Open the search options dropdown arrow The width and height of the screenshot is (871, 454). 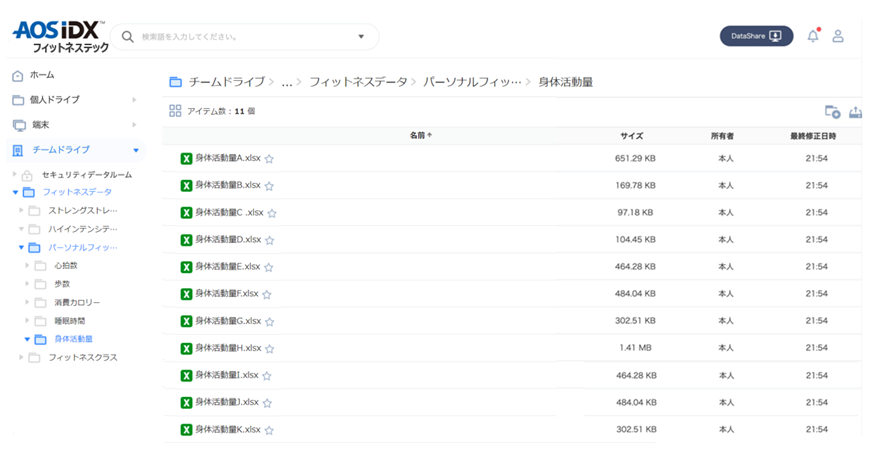[361, 37]
